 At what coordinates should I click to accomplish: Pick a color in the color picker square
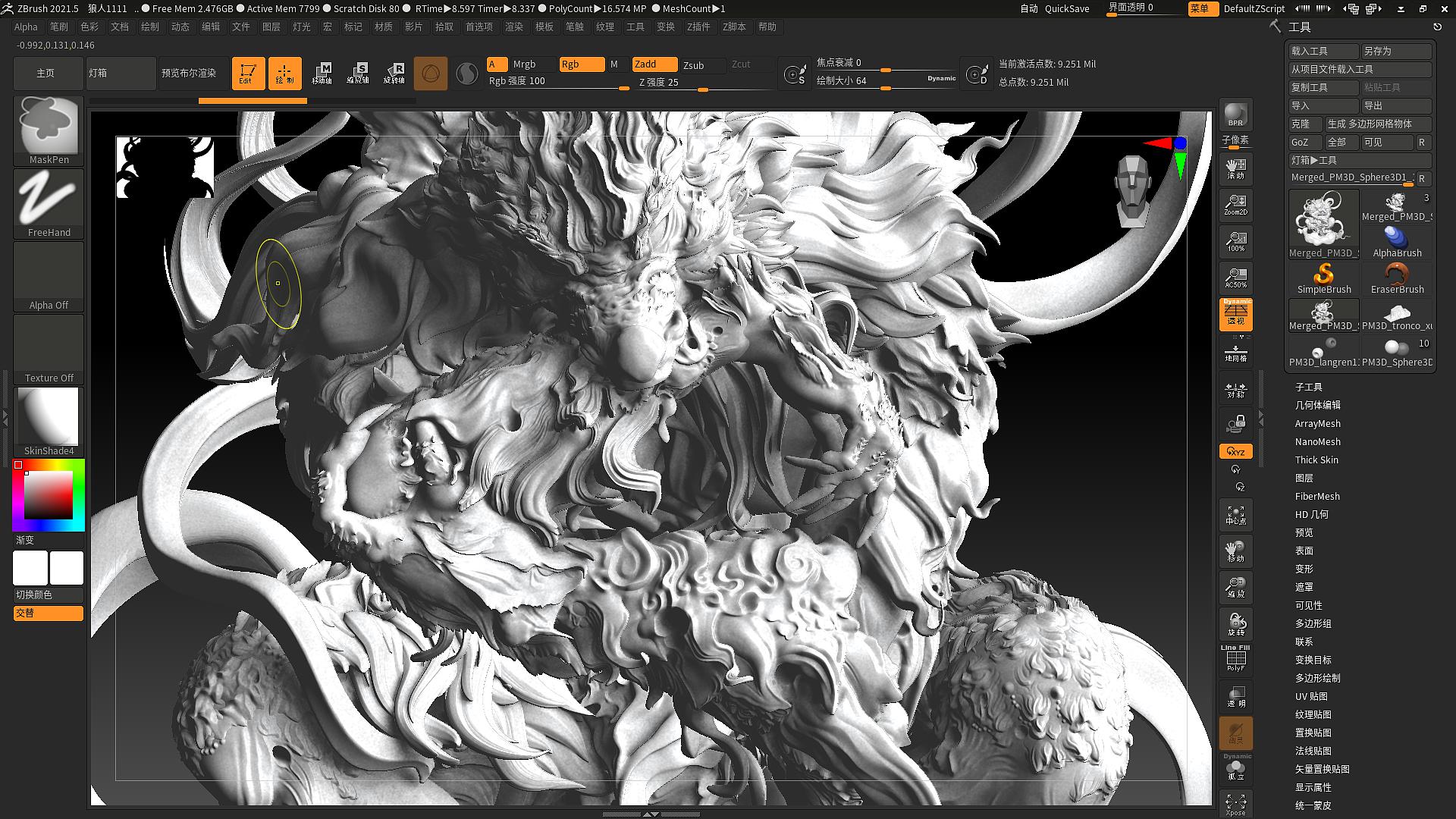pos(49,494)
